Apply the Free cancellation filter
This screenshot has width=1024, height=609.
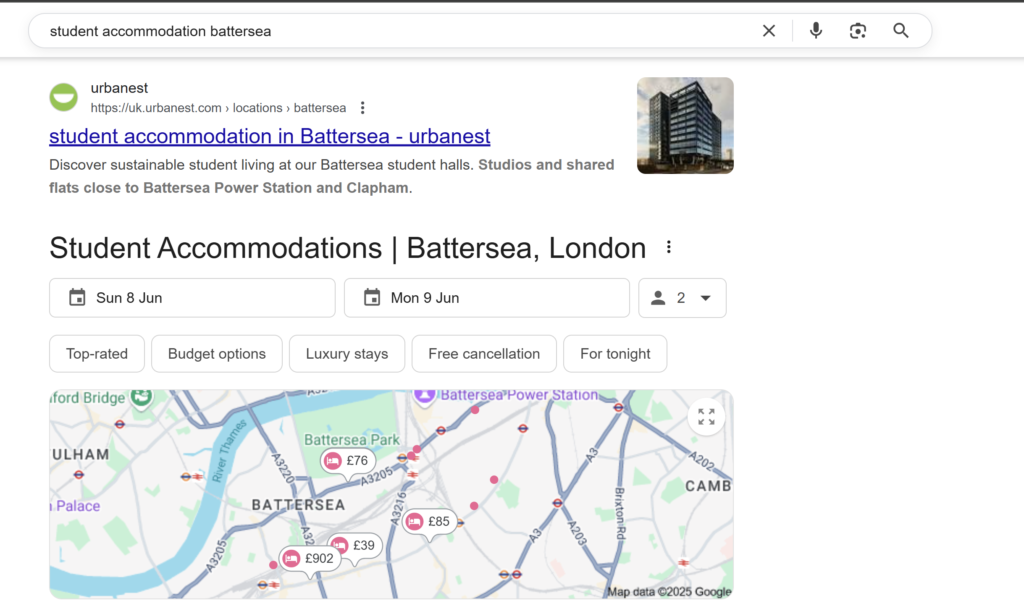point(484,354)
